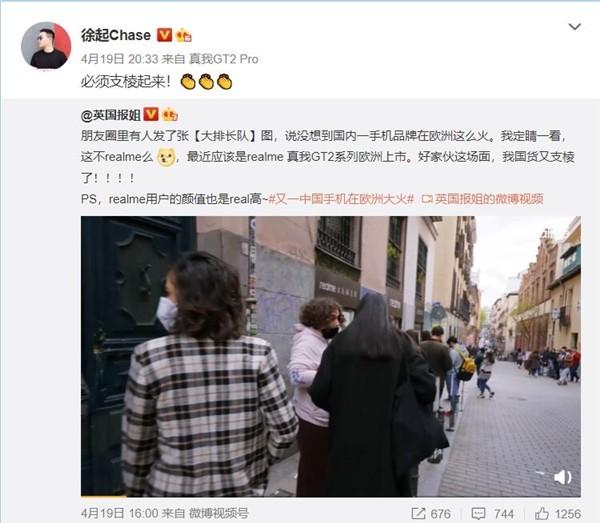Play the embedded street queue video
The width and height of the screenshot is (600, 523).
(331, 356)
